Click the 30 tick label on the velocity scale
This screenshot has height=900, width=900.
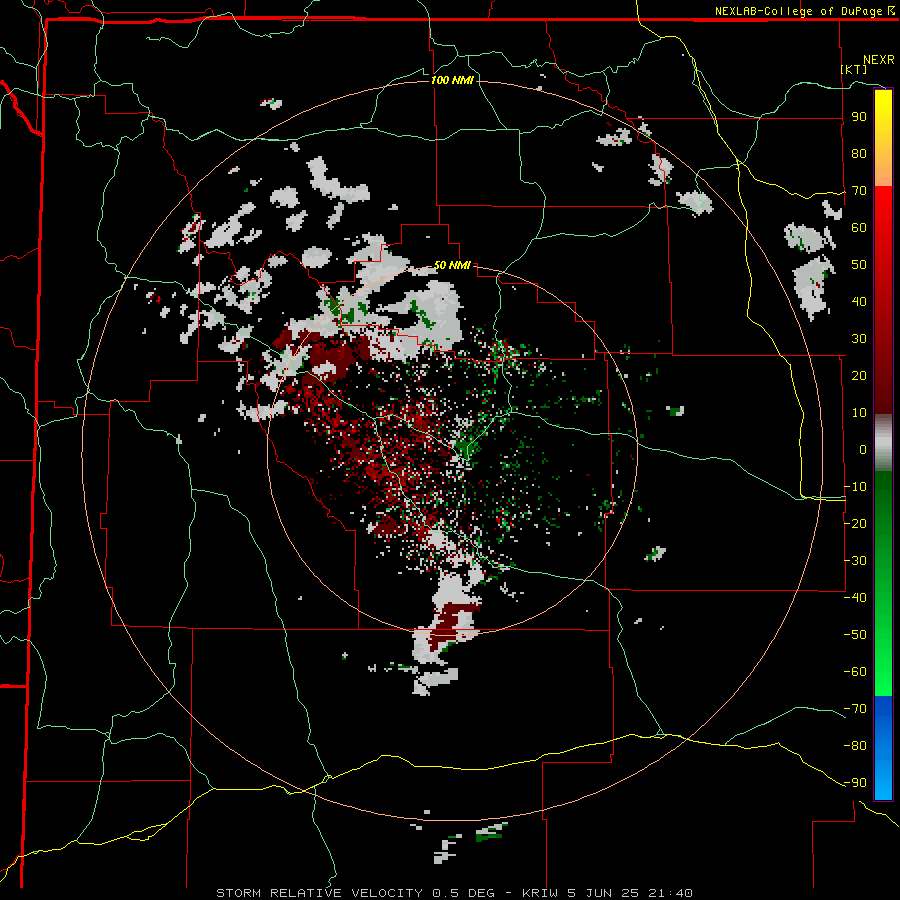coord(859,339)
